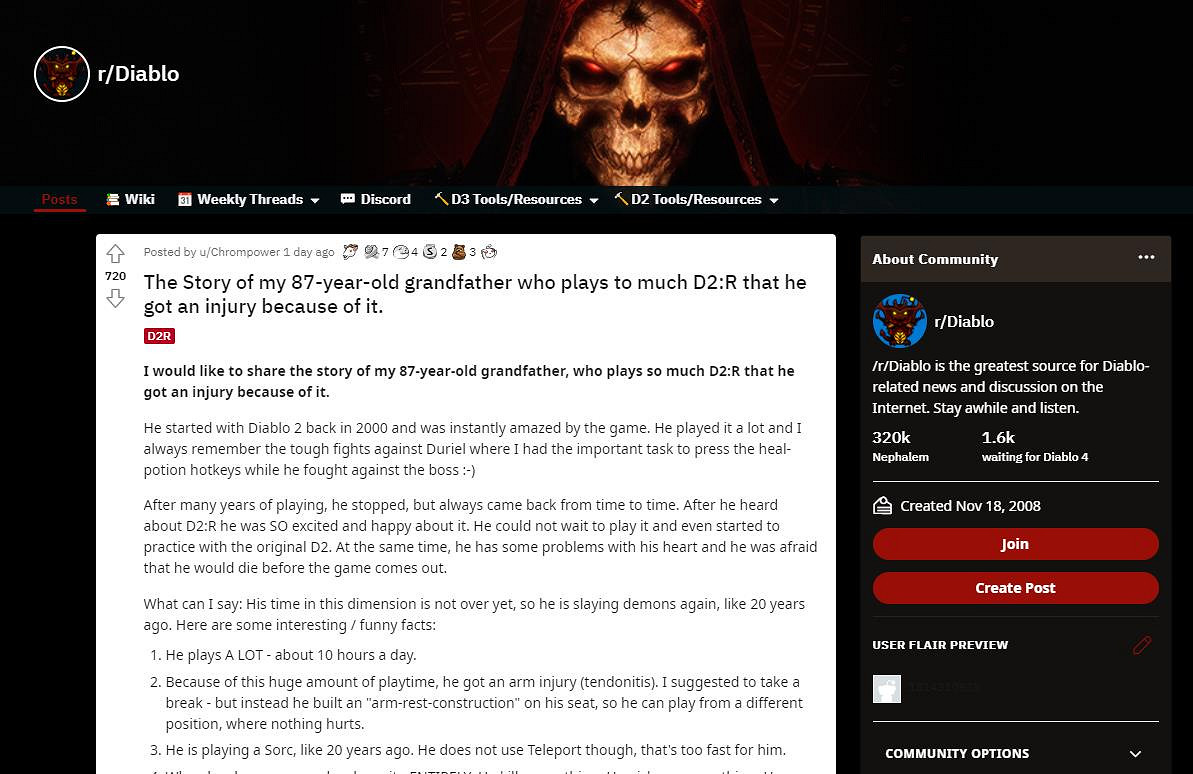
Task: Switch to the Posts tab
Action: [x=59, y=199]
